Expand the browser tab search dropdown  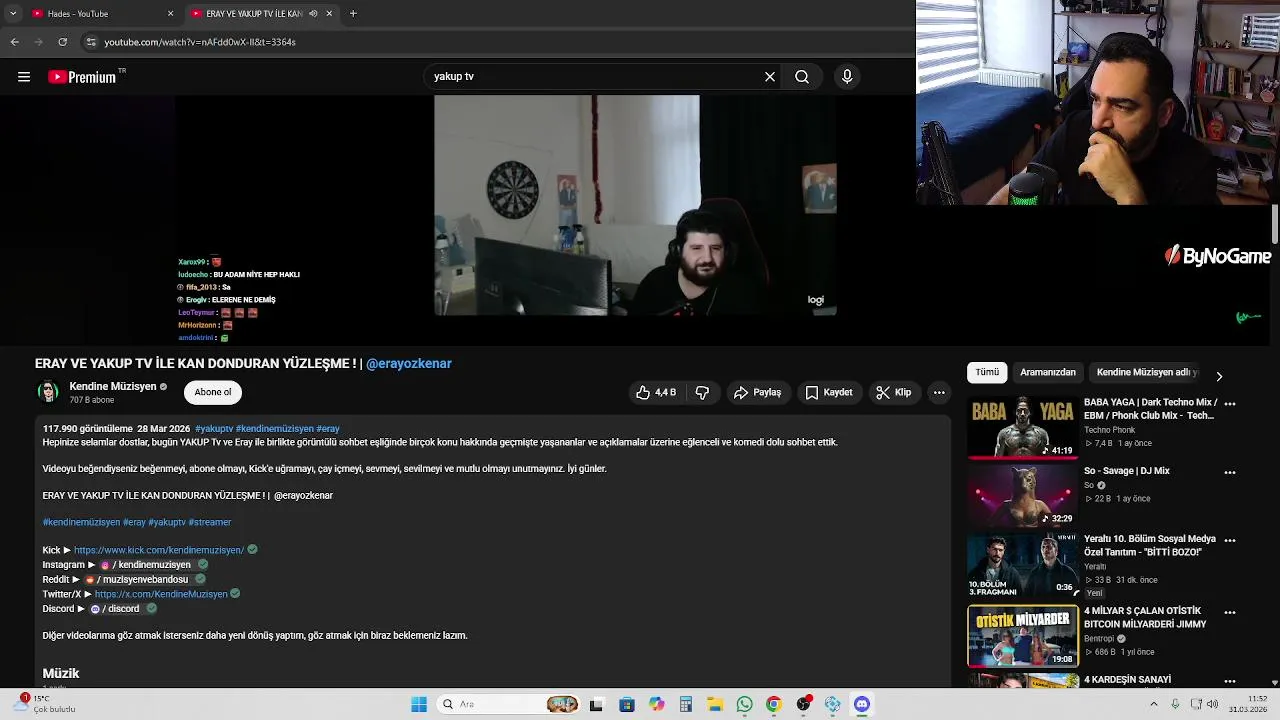13,14
